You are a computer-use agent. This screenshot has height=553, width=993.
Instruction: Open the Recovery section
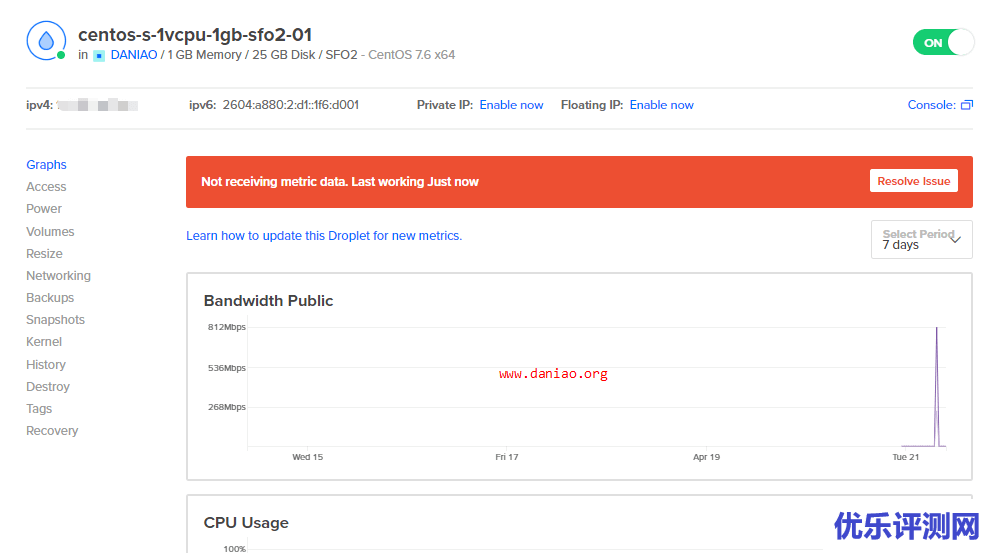pyautogui.click(x=52, y=431)
